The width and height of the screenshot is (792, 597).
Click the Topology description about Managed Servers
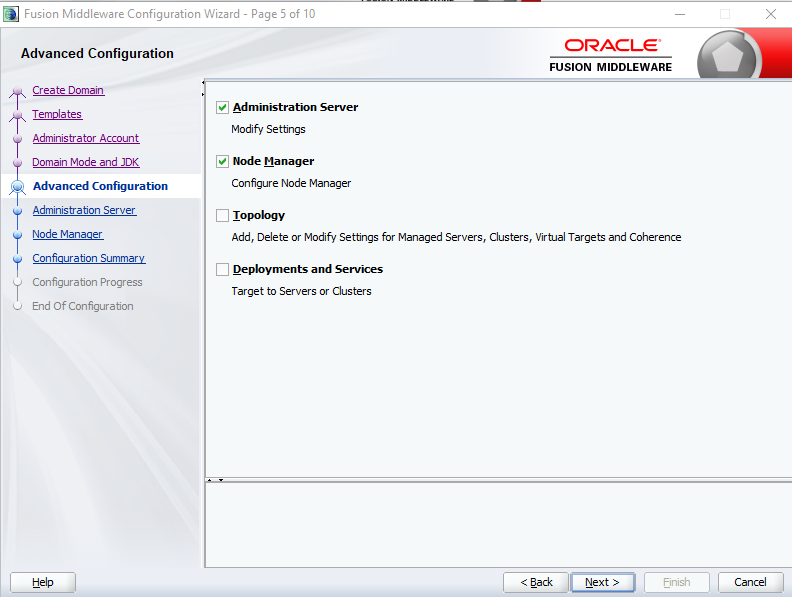click(456, 237)
